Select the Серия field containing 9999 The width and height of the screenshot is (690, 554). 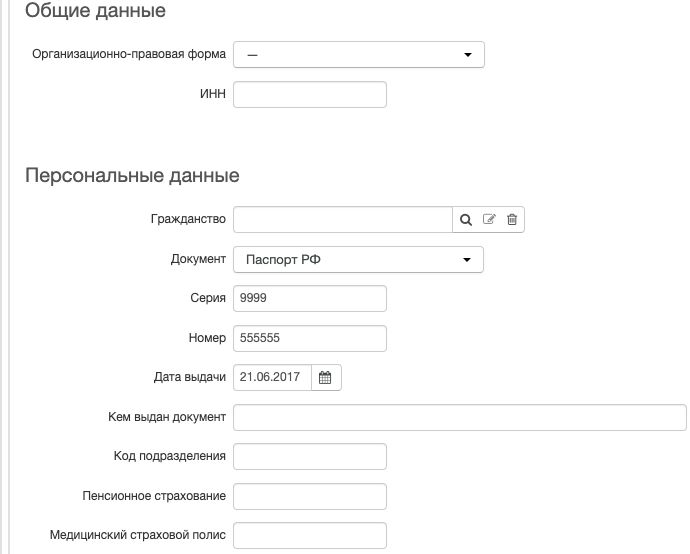[x=310, y=298]
